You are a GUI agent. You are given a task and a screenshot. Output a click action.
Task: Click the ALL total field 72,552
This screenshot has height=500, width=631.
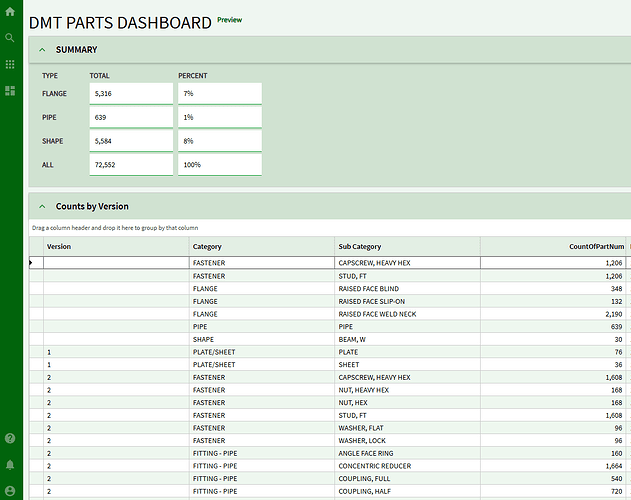pos(131,165)
